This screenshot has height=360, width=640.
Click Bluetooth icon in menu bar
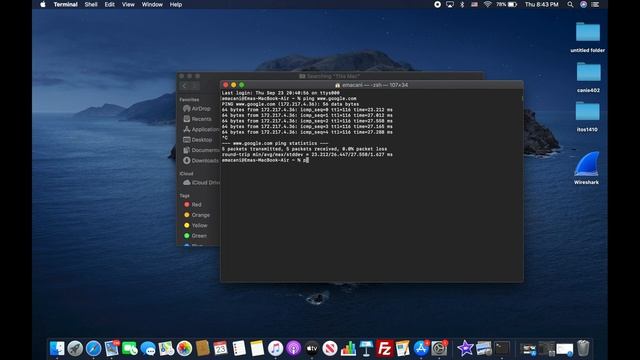[x=462, y=4]
